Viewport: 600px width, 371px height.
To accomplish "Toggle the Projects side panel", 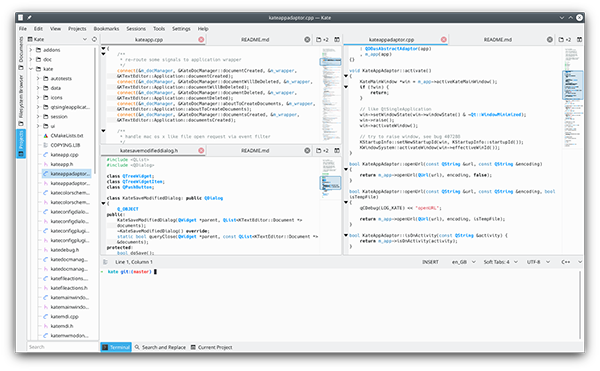I will click(x=21, y=144).
